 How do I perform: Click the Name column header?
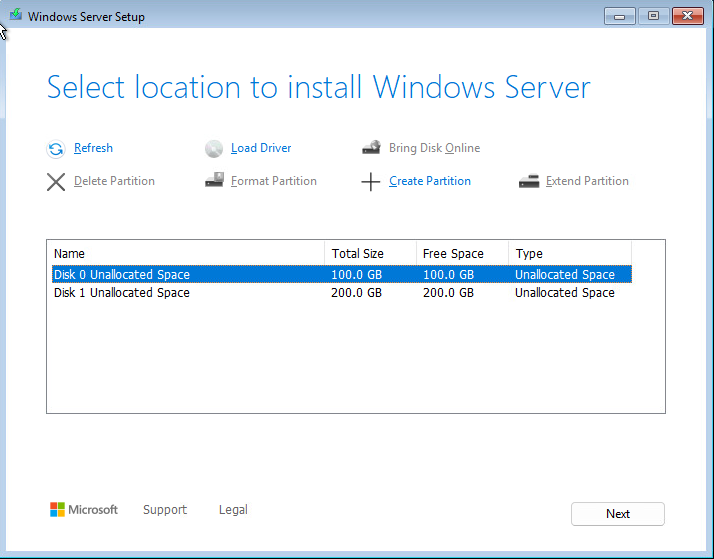click(188, 253)
